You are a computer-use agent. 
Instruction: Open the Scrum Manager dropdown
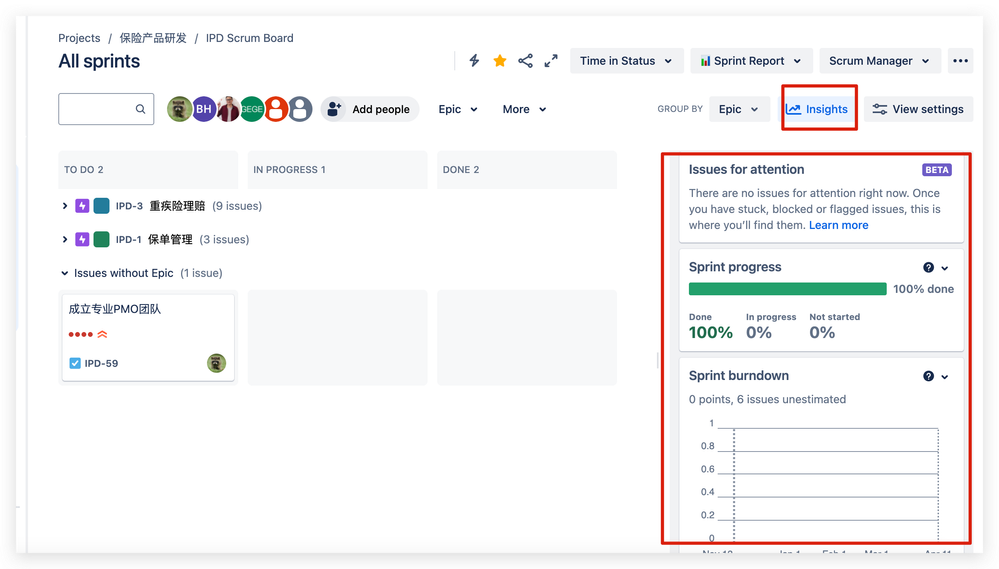point(879,61)
